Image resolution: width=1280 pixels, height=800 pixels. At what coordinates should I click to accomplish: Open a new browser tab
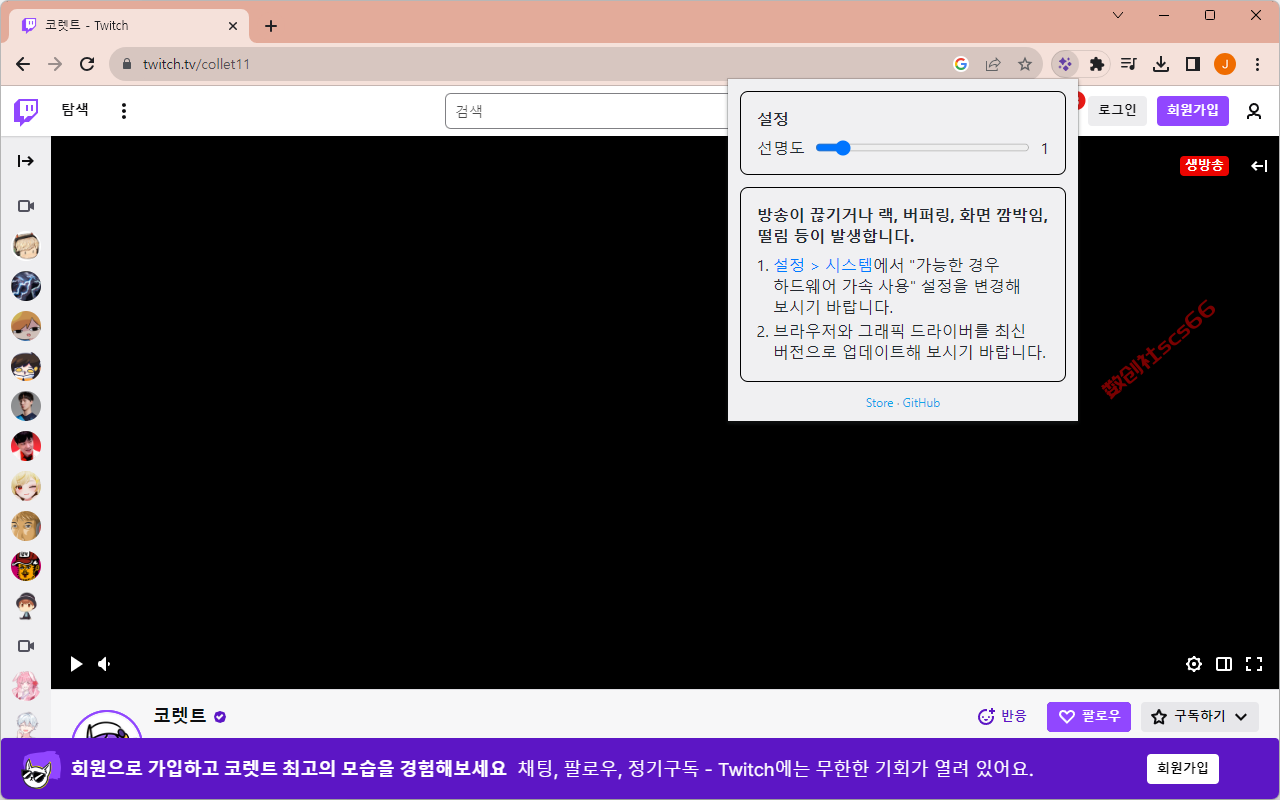pyautogui.click(x=271, y=26)
